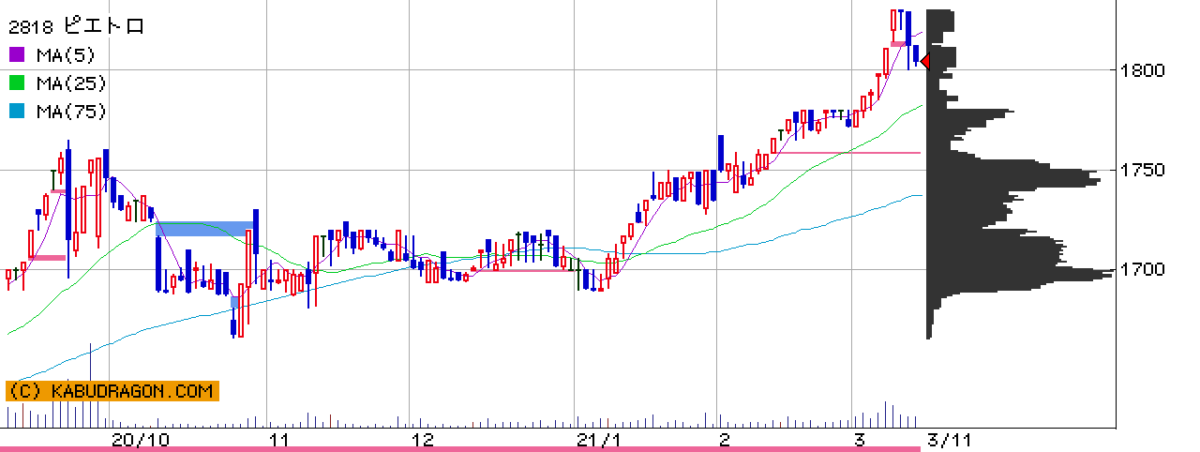Click the MA(75) legend label

click(x=71, y=111)
